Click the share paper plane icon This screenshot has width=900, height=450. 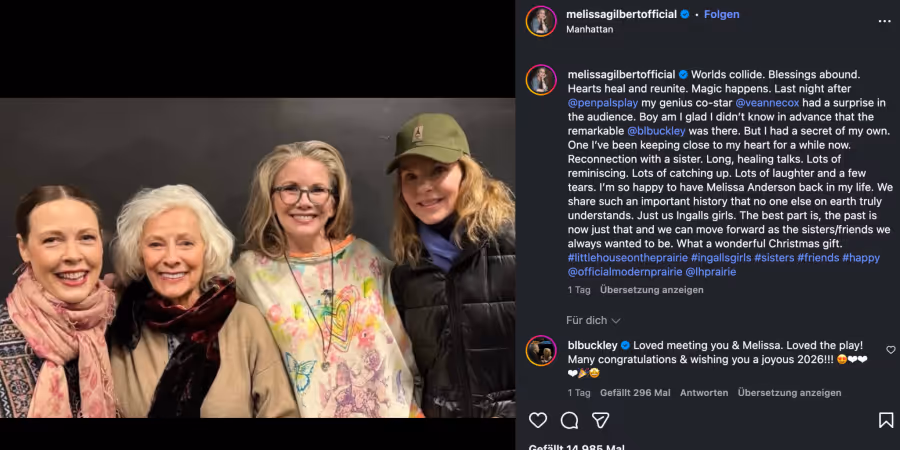pyautogui.click(x=600, y=420)
